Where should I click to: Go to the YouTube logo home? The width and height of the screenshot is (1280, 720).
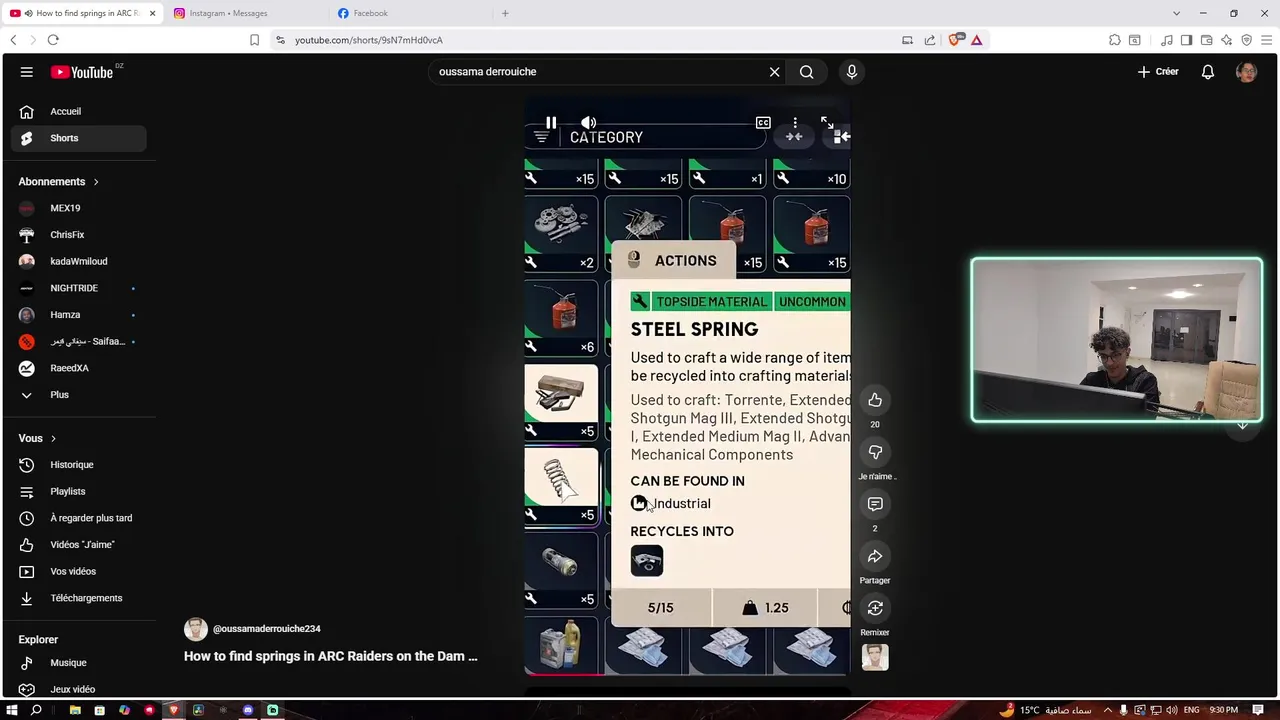coord(82,72)
